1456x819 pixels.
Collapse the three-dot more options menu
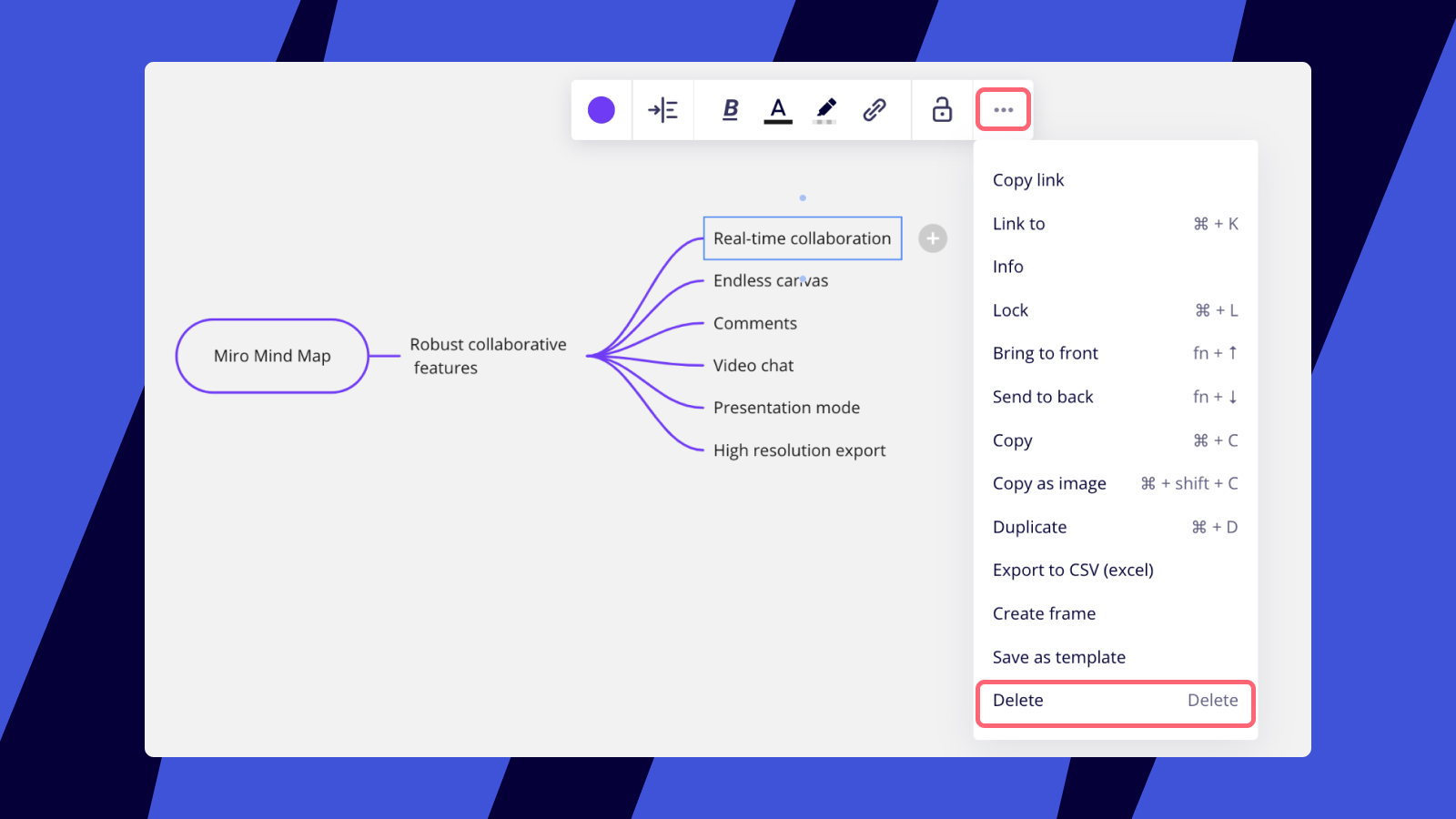pyautogui.click(x=1003, y=110)
